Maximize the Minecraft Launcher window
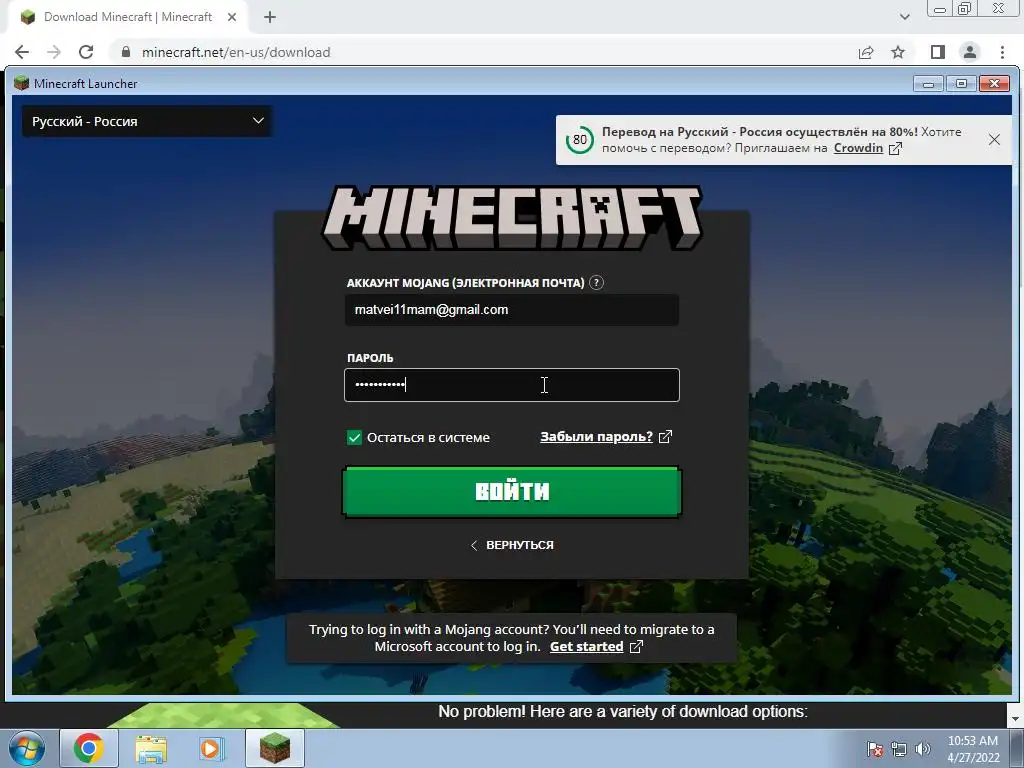Image resolution: width=1024 pixels, height=768 pixels. click(x=961, y=84)
